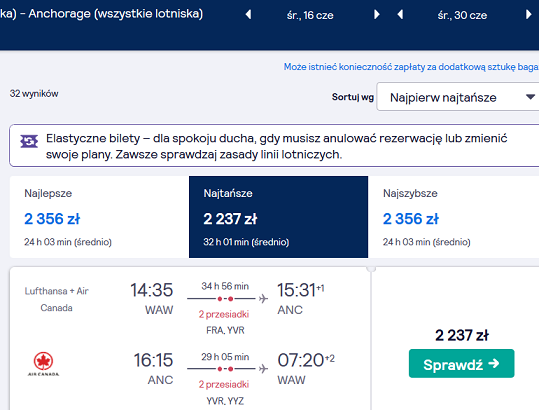Click plane icon on return flight line

coord(263,369)
